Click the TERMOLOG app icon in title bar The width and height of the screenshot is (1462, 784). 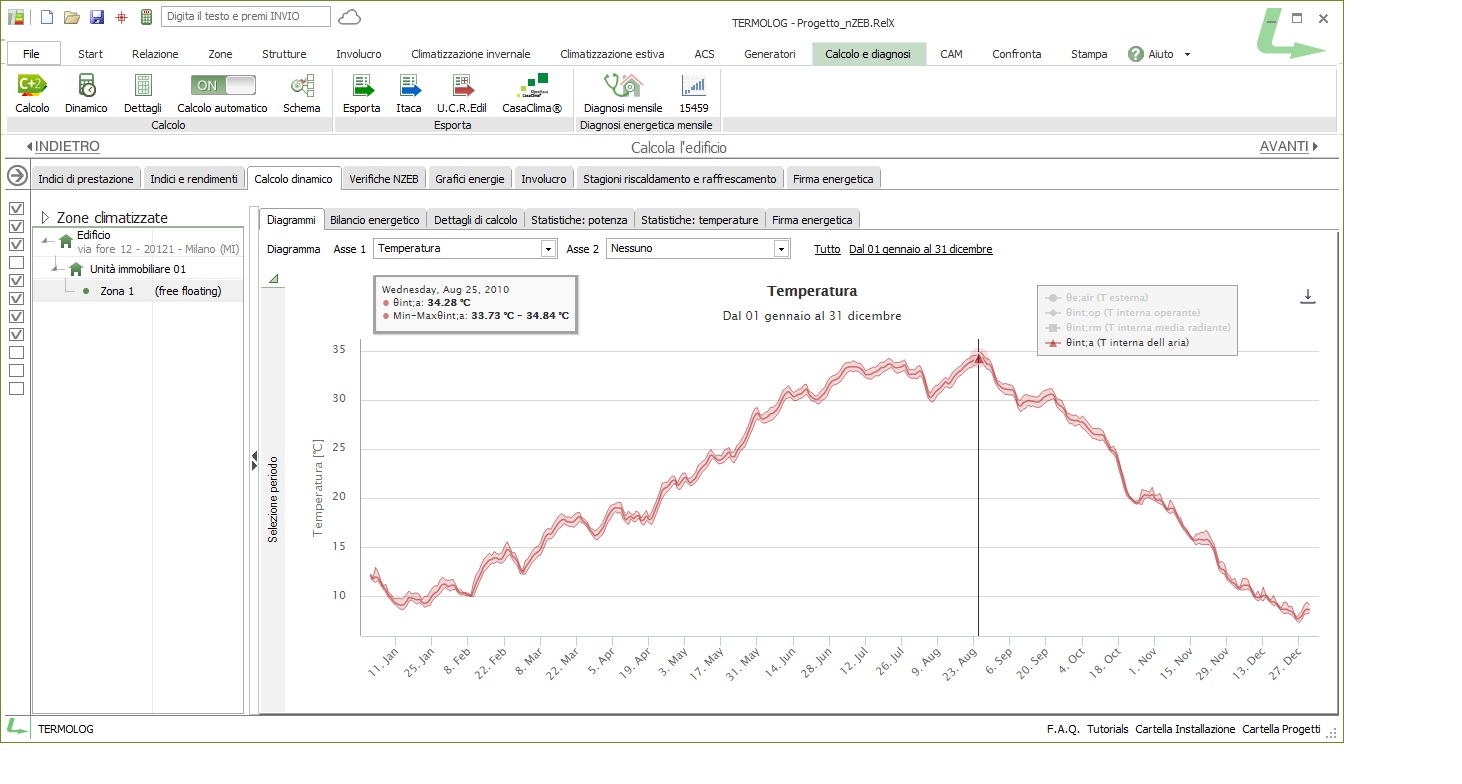(x=16, y=17)
